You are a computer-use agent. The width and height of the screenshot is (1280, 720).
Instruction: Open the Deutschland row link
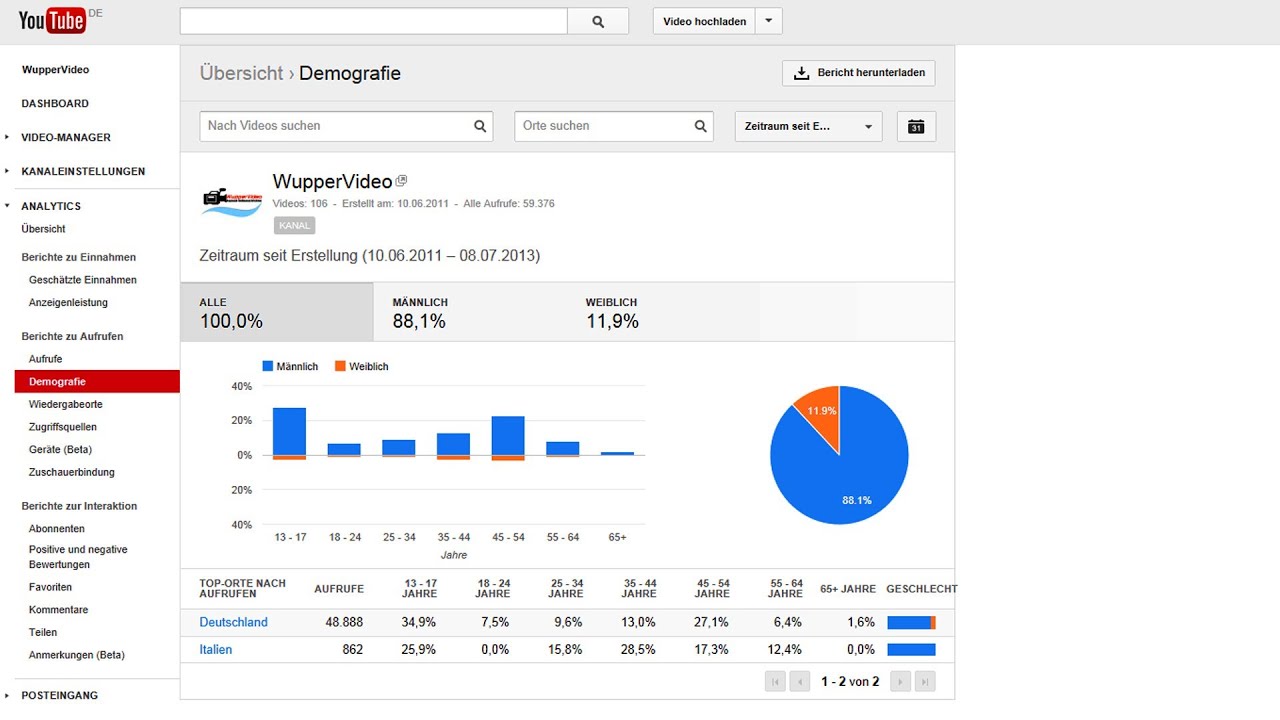coord(234,622)
